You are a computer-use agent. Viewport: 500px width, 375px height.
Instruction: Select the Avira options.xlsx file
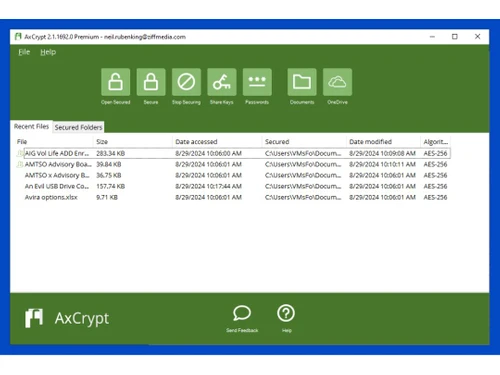coord(51,197)
